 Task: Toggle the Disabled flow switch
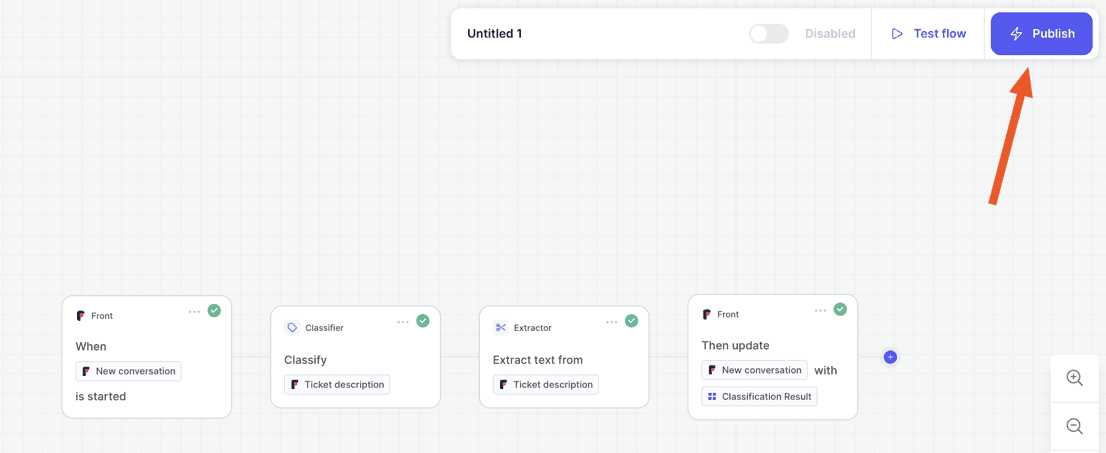click(x=769, y=33)
